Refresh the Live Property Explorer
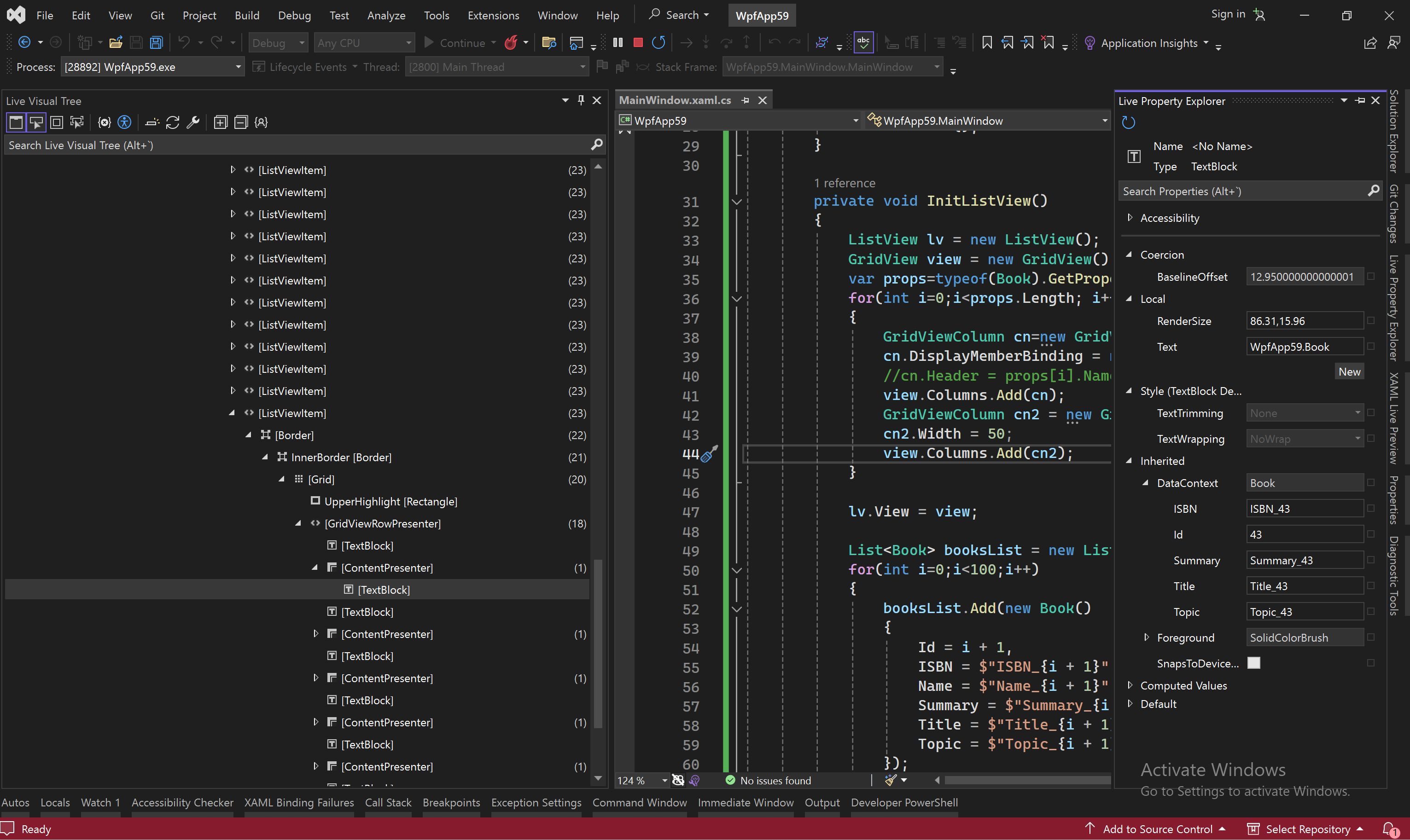This screenshot has height=840, width=1410. click(x=1129, y=122)
